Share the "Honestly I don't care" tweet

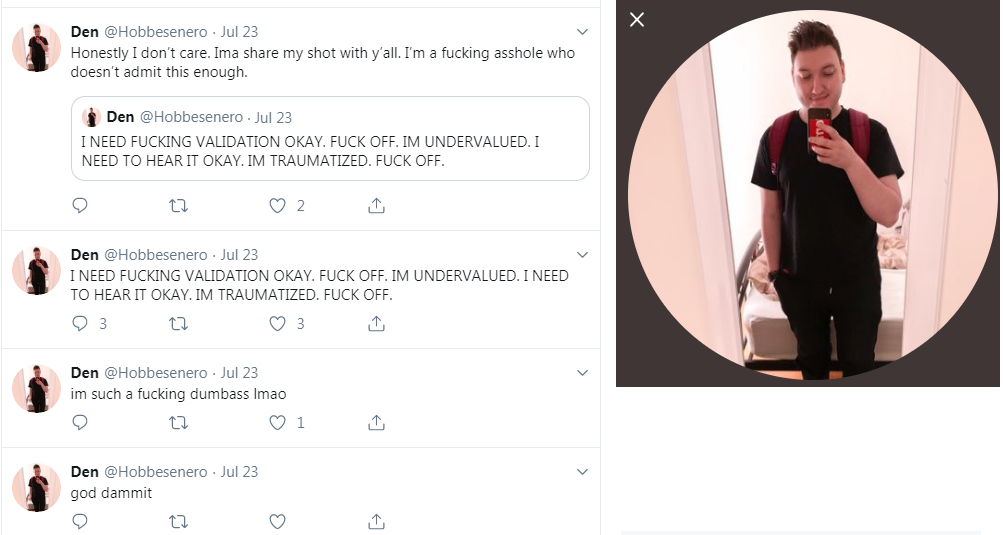[376, 205]
